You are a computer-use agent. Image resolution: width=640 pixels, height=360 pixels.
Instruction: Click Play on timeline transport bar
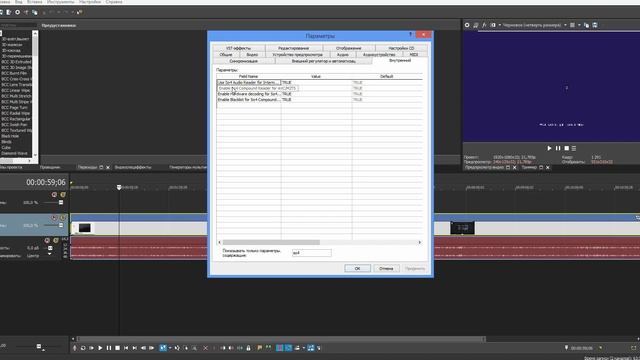pyautogui.click(x=100, y=348)
